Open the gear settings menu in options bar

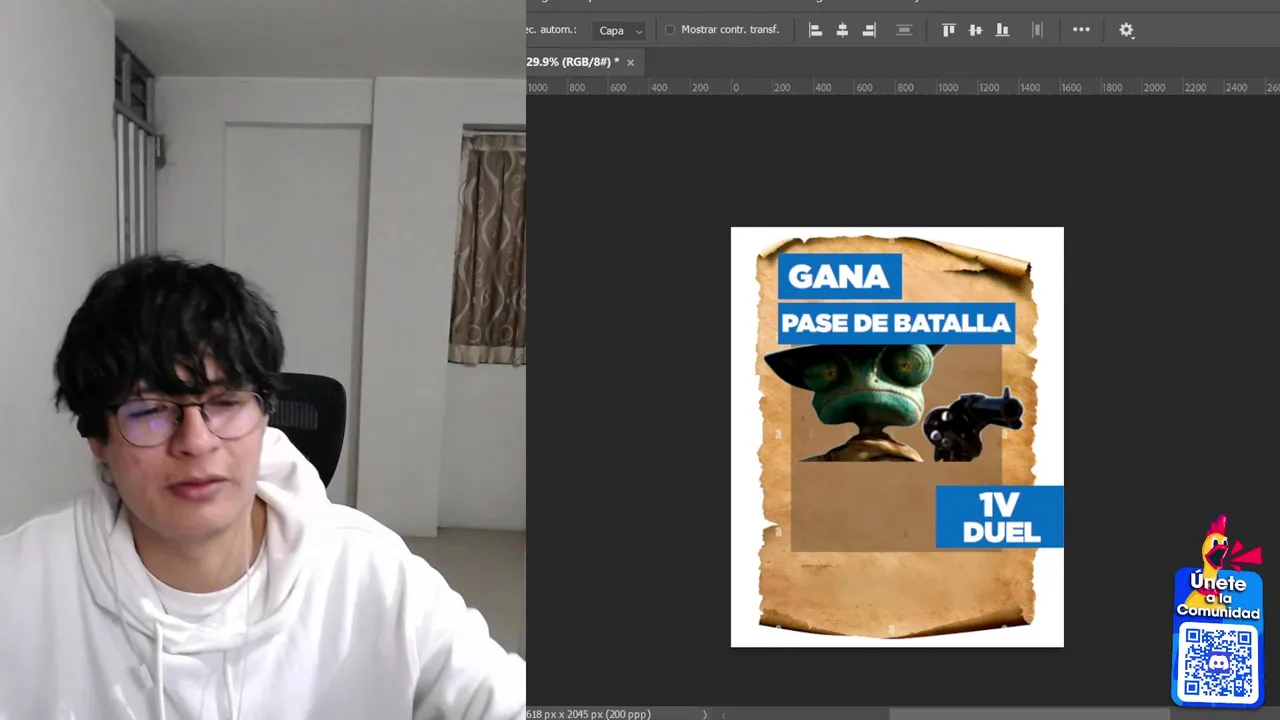(1126, 30)
